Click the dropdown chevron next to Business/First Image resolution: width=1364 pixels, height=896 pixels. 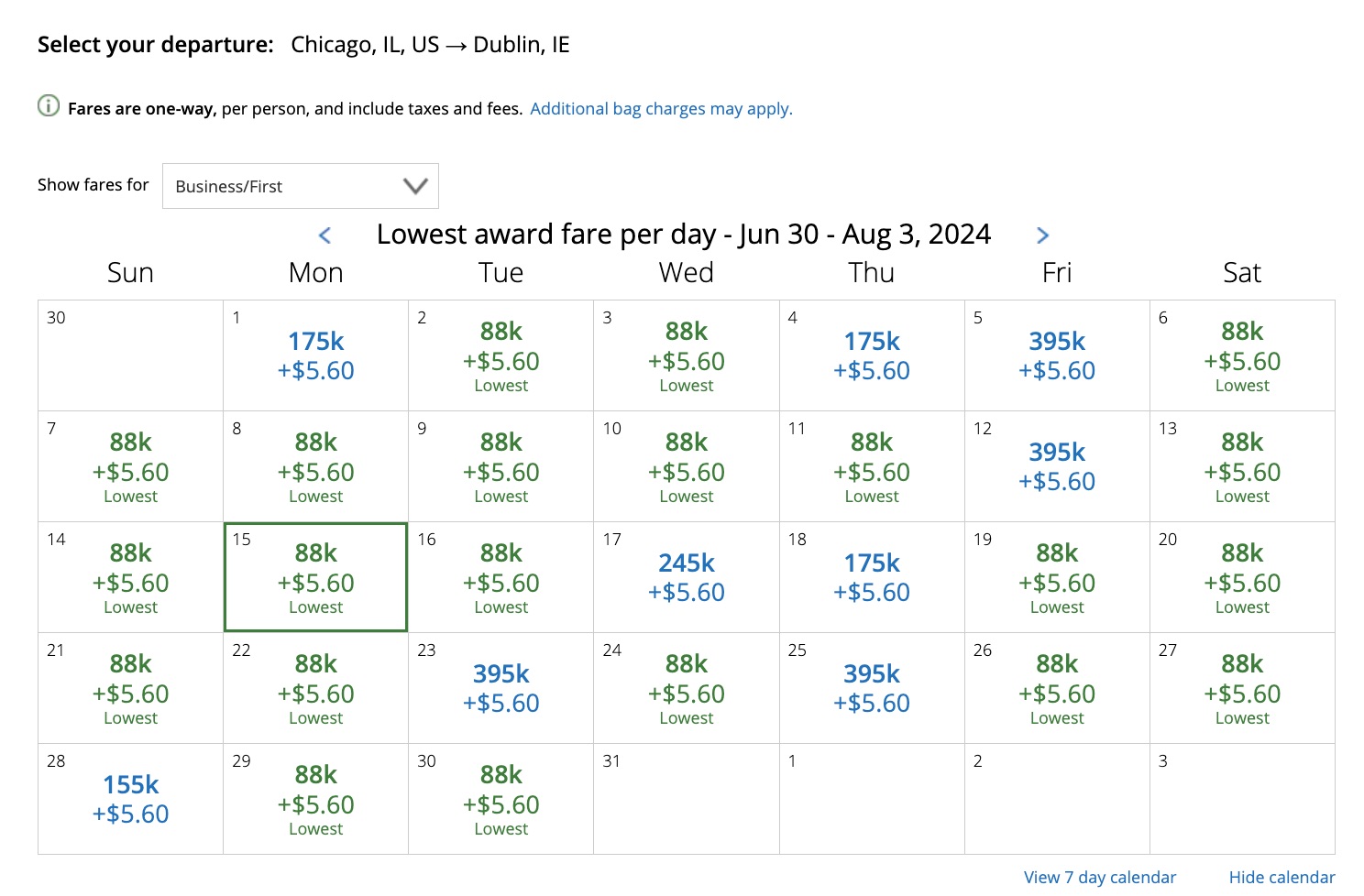tap(414, 185)
